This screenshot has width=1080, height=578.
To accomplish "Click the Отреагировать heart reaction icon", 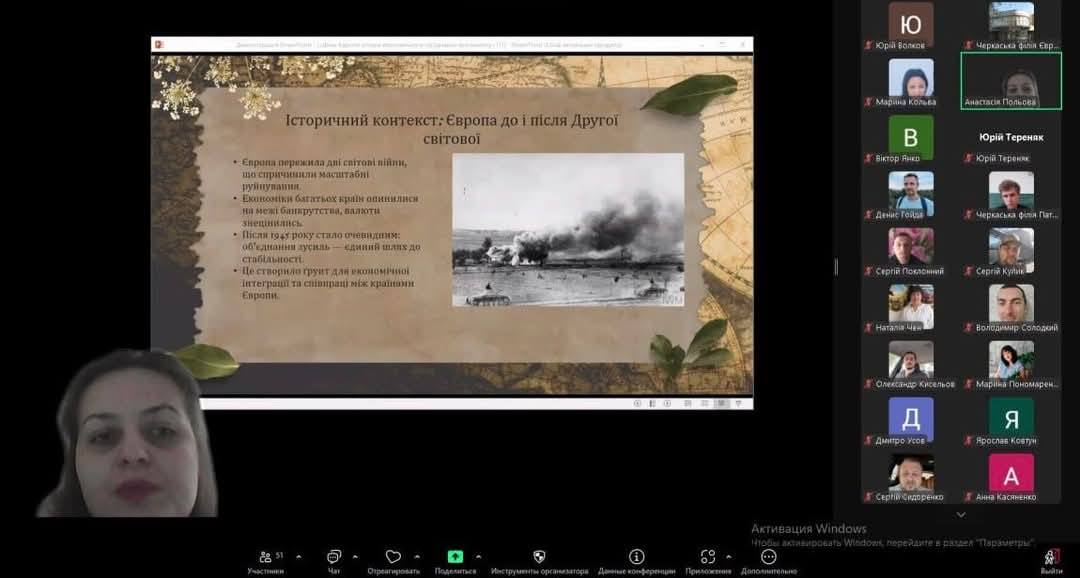I will 393,556.
